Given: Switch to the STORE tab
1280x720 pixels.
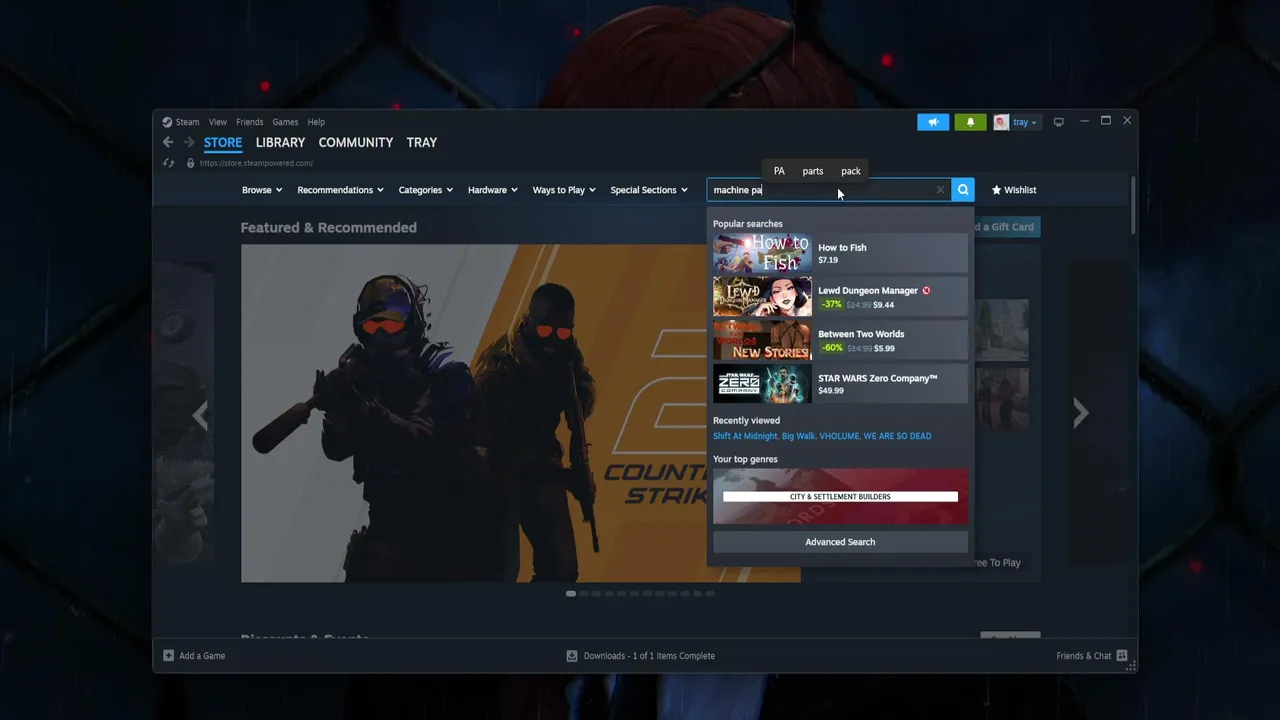Looking at the screenshot, I should (223, 143).
